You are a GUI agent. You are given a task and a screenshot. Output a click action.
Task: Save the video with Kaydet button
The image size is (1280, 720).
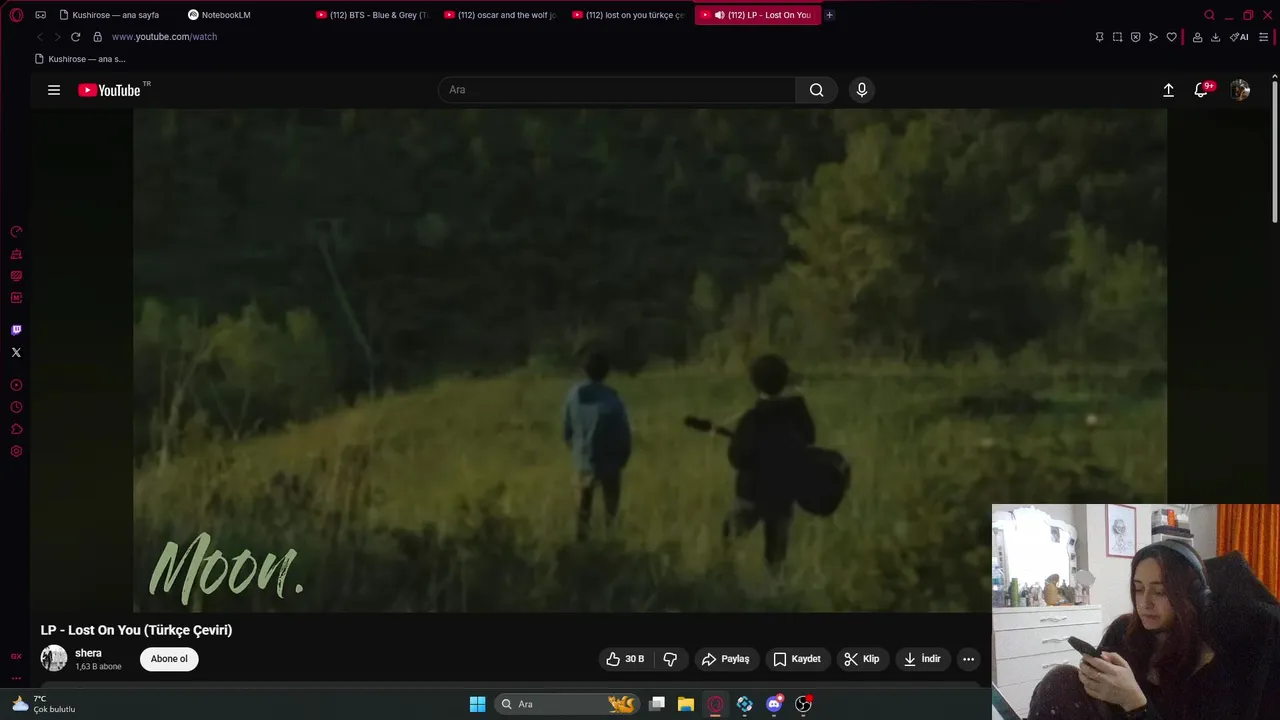(x=797, y=659)
